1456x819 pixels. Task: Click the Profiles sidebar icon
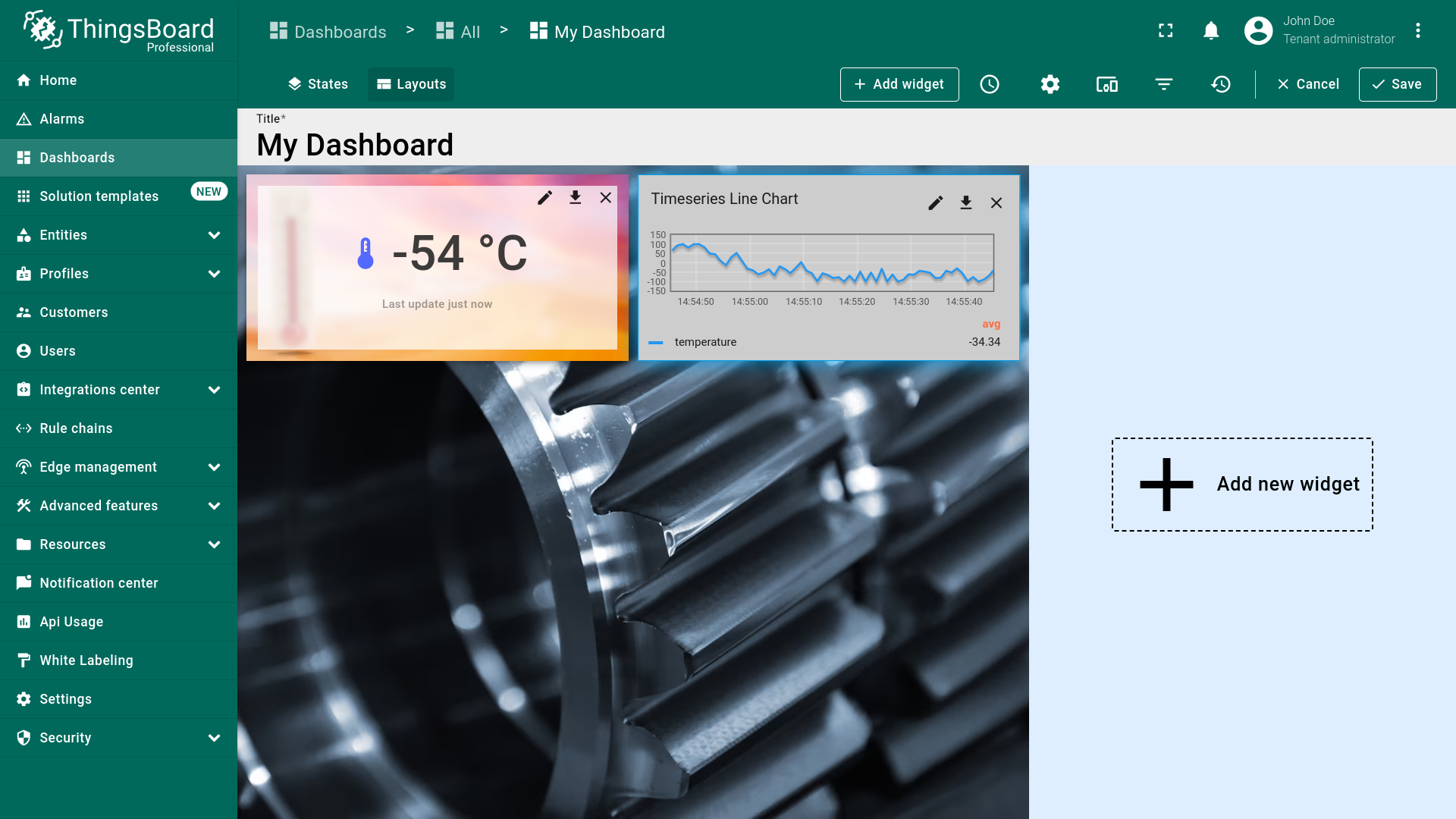pos(24,274)
